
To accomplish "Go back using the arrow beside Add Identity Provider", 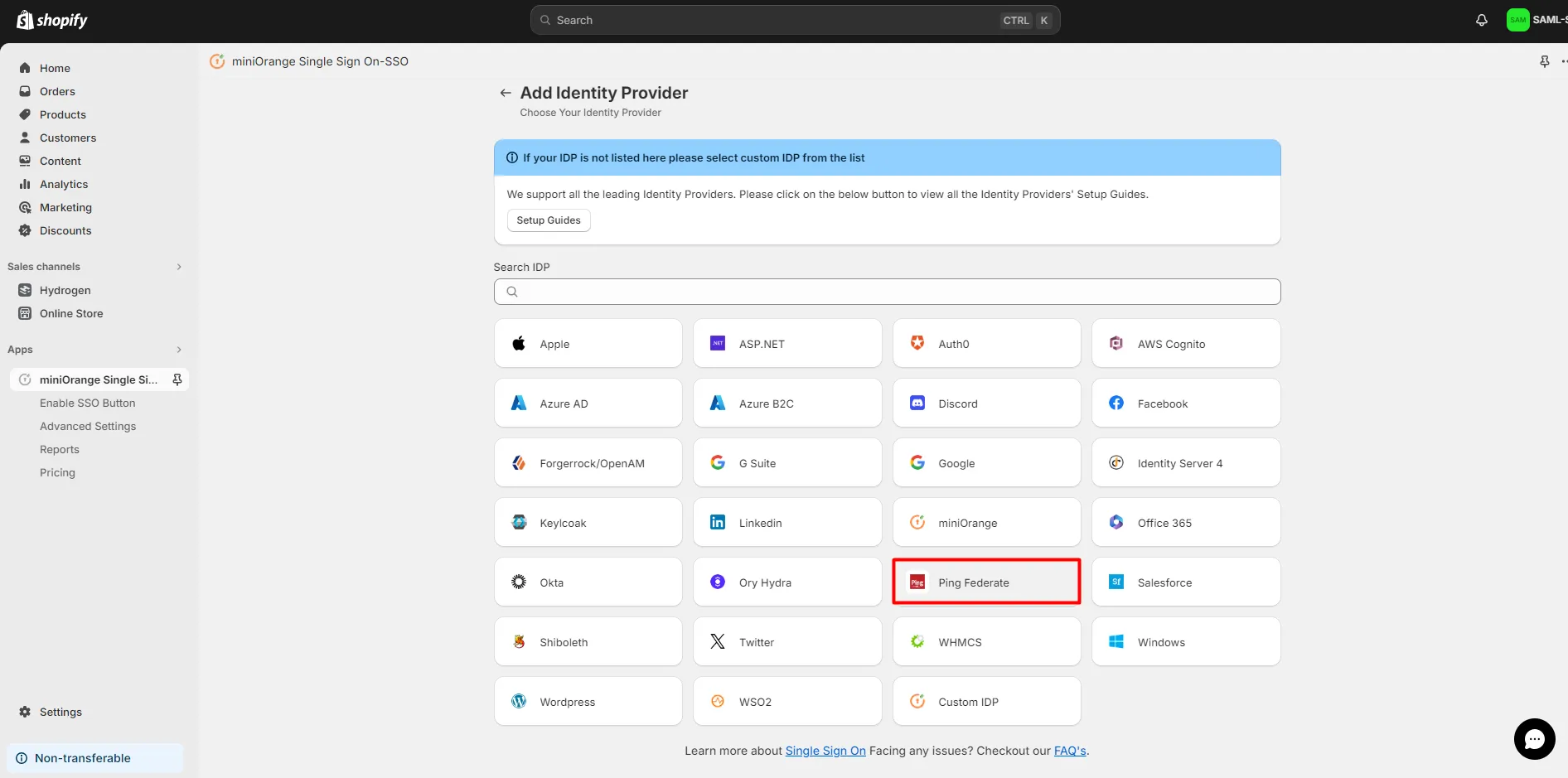I will (506, 93).
